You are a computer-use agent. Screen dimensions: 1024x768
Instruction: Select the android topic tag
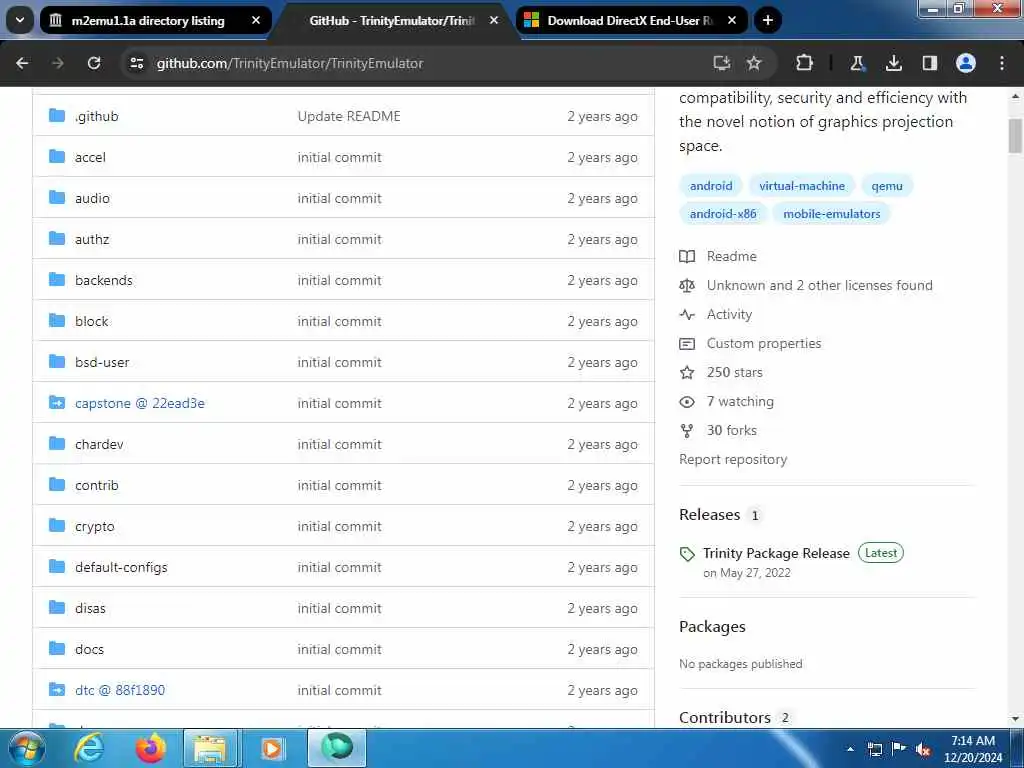[x=711, y=186]
